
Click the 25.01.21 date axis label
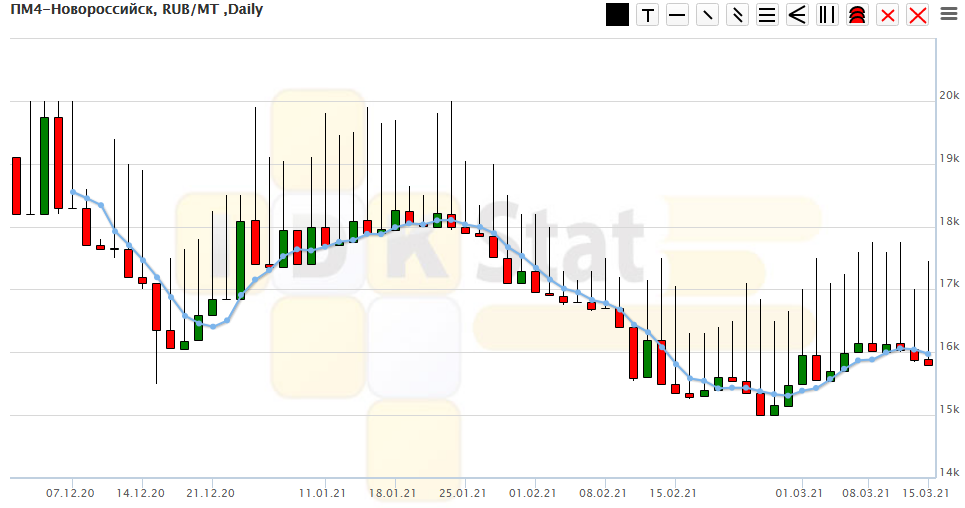point(462,493)
